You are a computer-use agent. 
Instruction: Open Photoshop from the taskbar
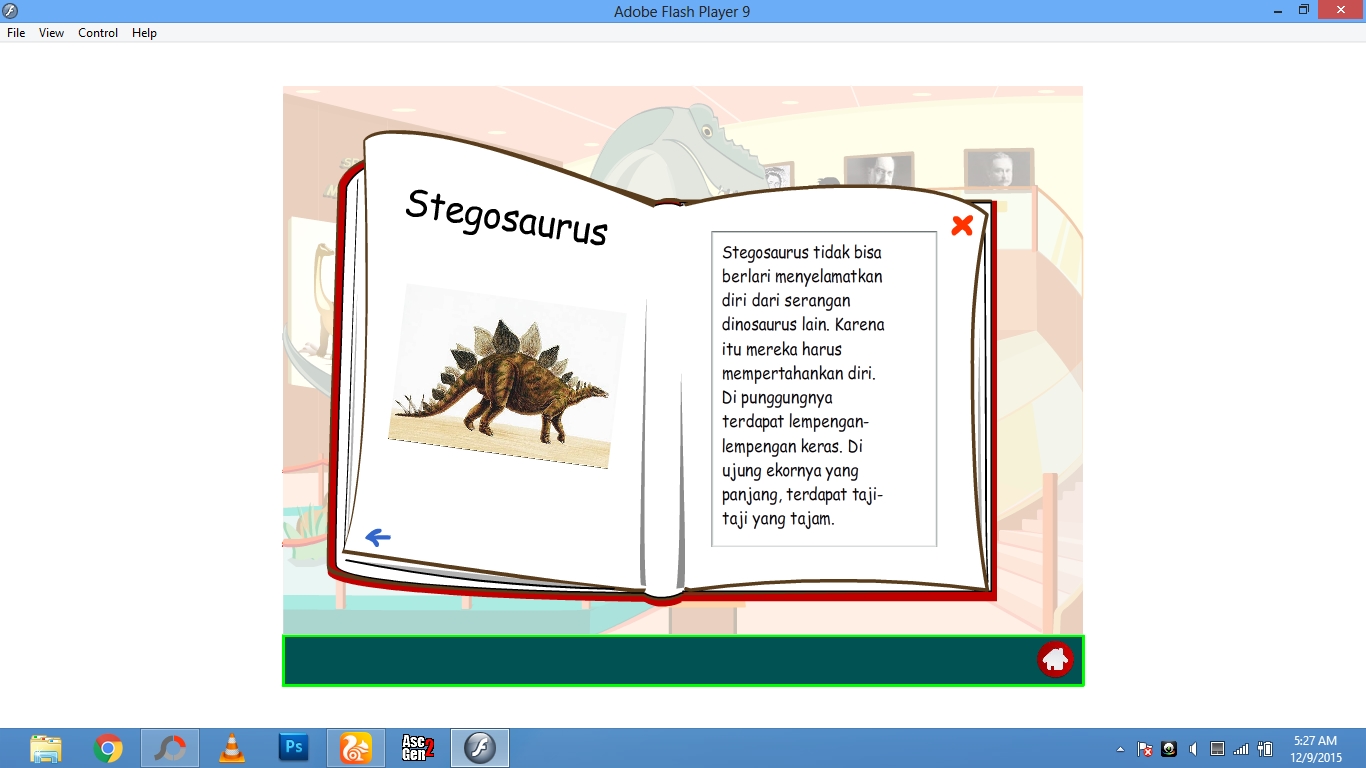[x=294, y=747]
